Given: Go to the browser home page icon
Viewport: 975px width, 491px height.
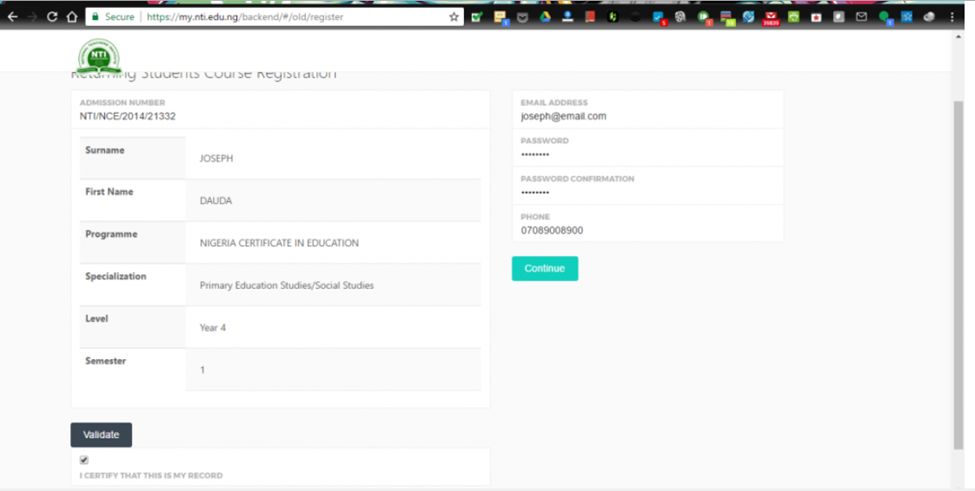Looking at the screenshot, I should 72,17.
